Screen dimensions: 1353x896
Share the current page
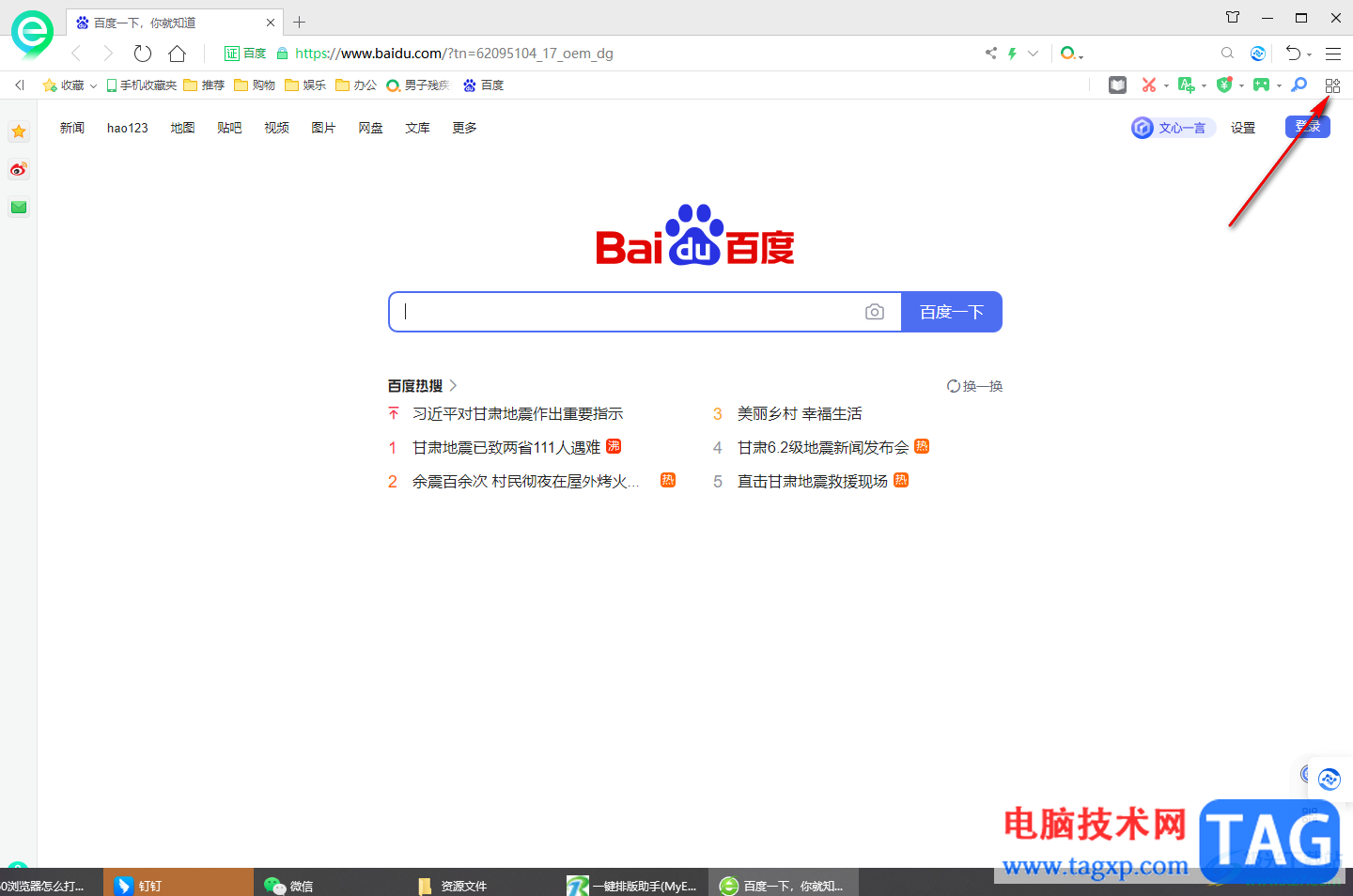pos(991,53)
